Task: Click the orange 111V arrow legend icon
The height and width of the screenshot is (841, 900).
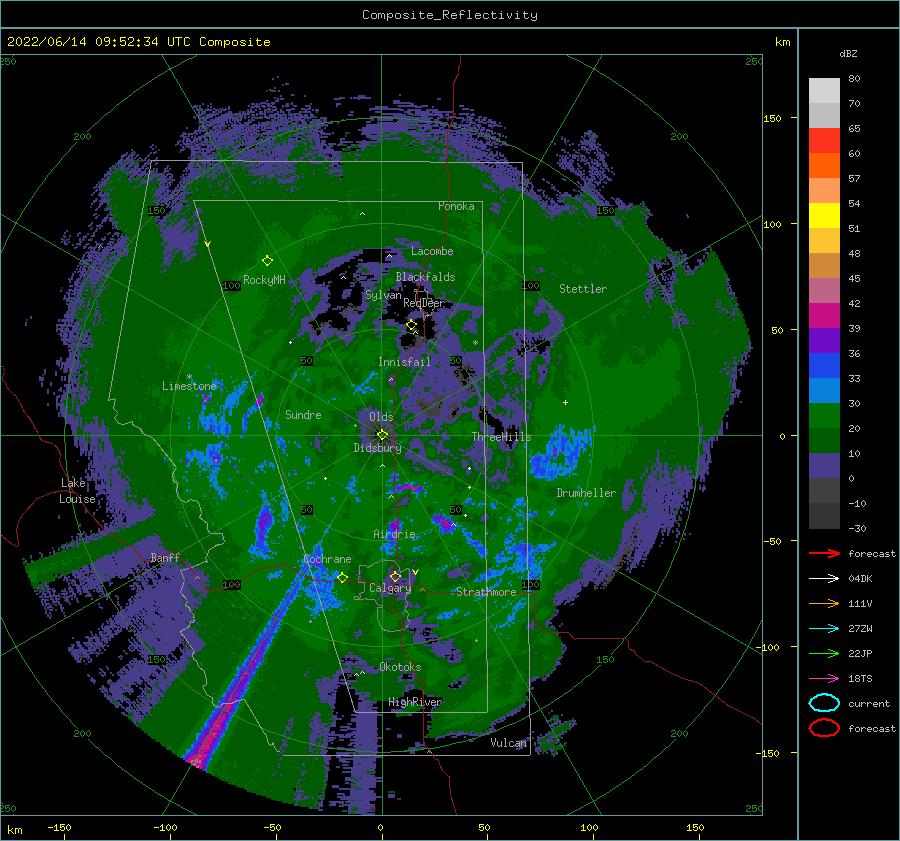Action: click(x=824, y=603)
